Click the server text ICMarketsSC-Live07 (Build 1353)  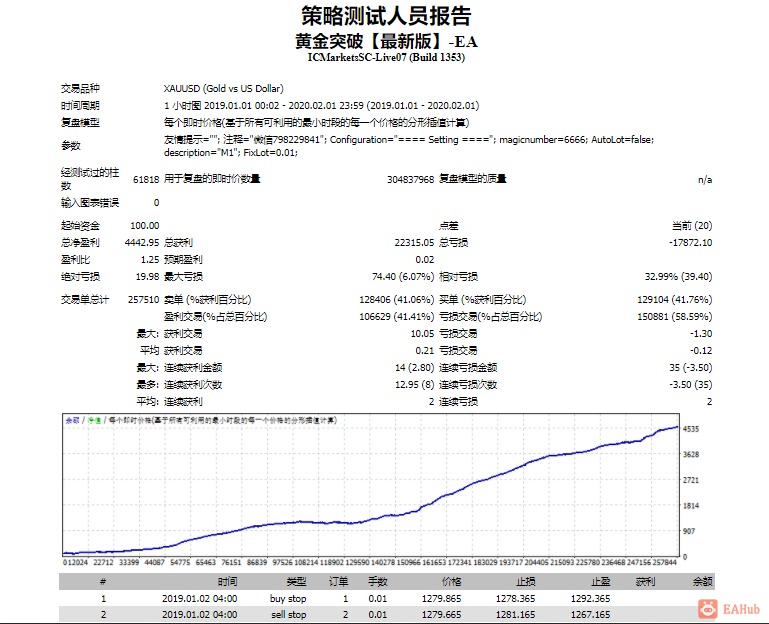(386, 57)
